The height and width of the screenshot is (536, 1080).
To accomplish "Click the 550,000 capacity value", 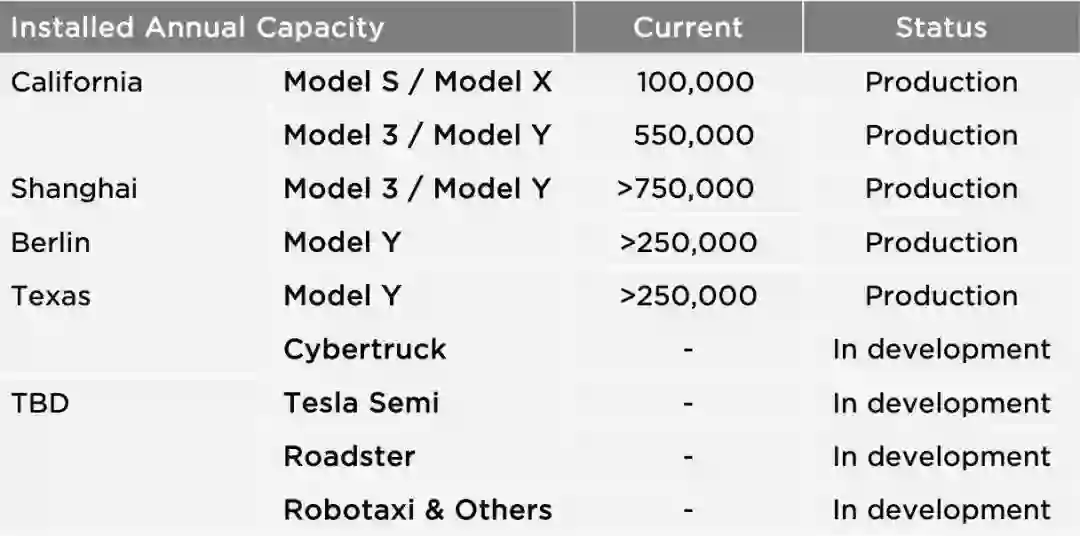I will coord(694,135).
